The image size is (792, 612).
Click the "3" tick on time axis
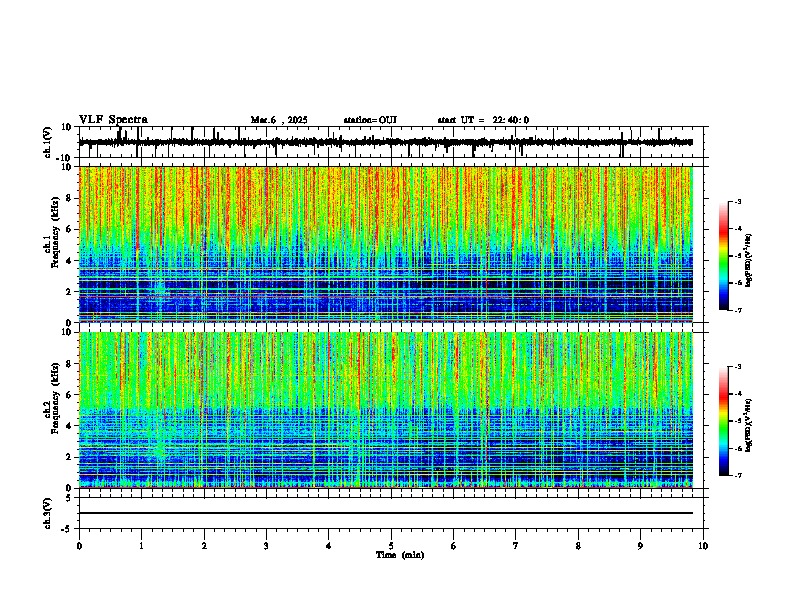(266, 546)
